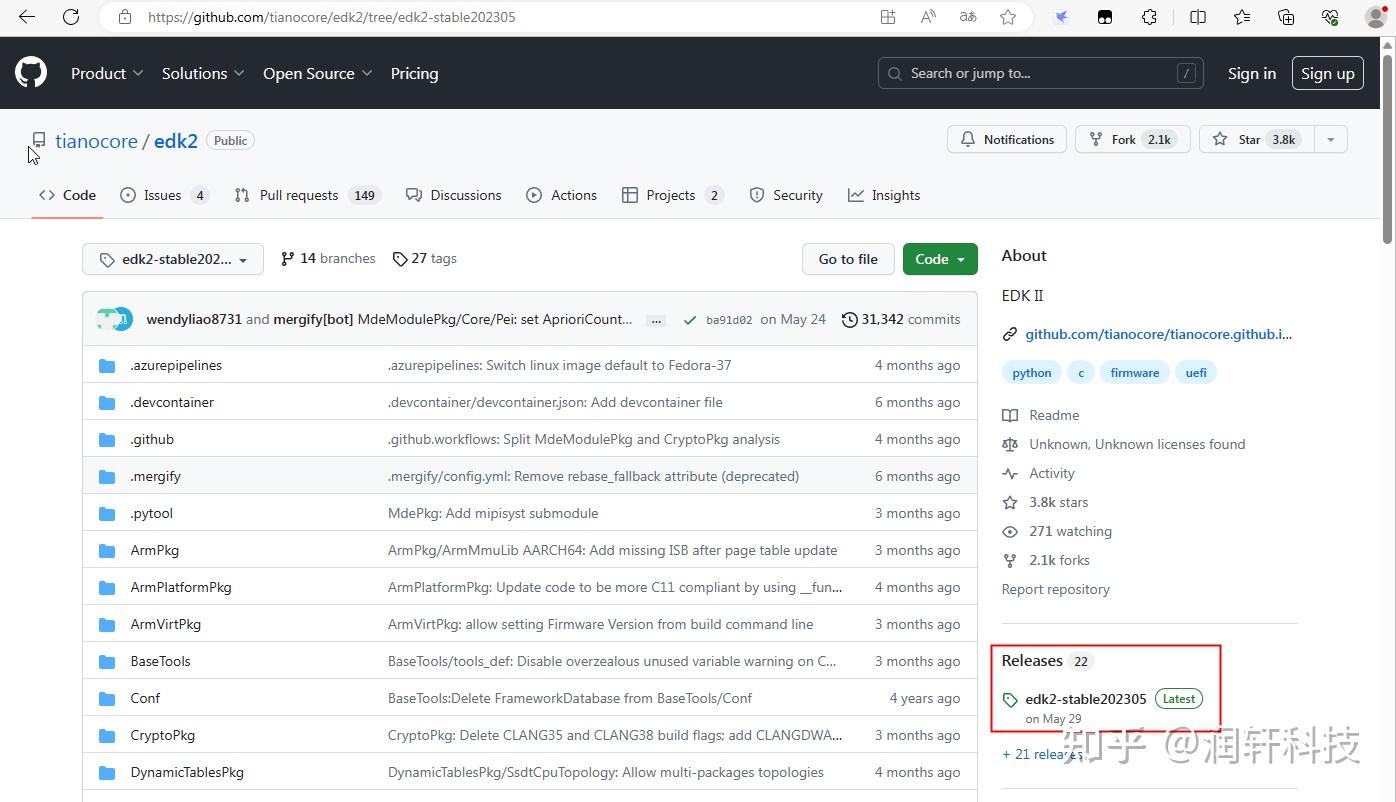Click the firmware topic tag

pyautogui.click(x=1134, y=373)
